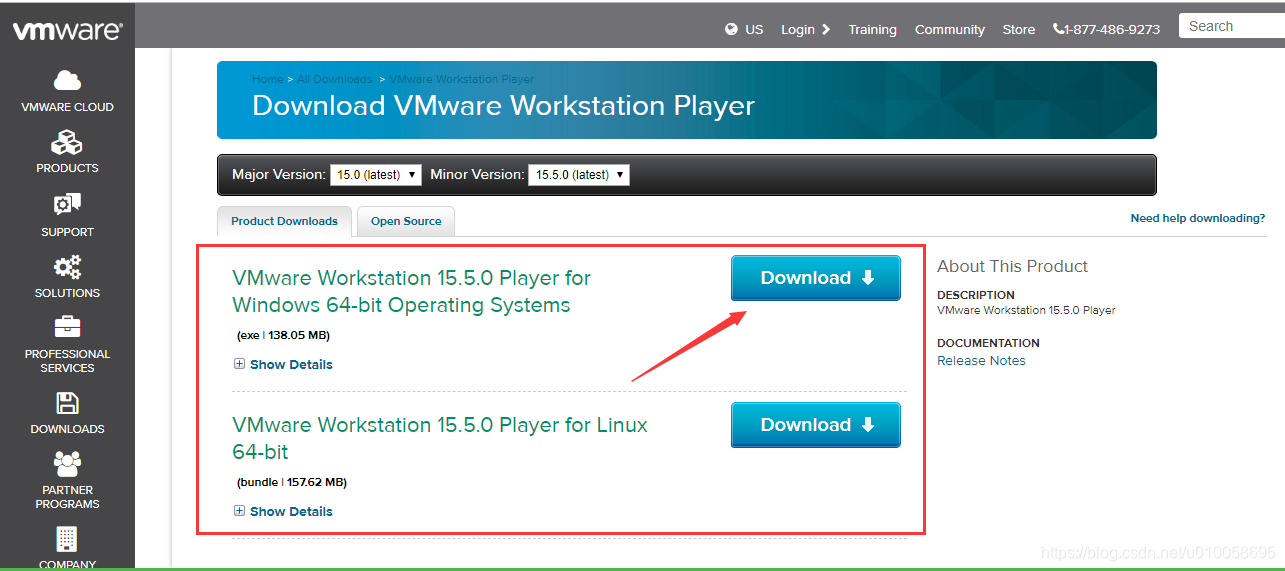
Task: Open the Release Notes link
Action: click(x=981, y=360)
